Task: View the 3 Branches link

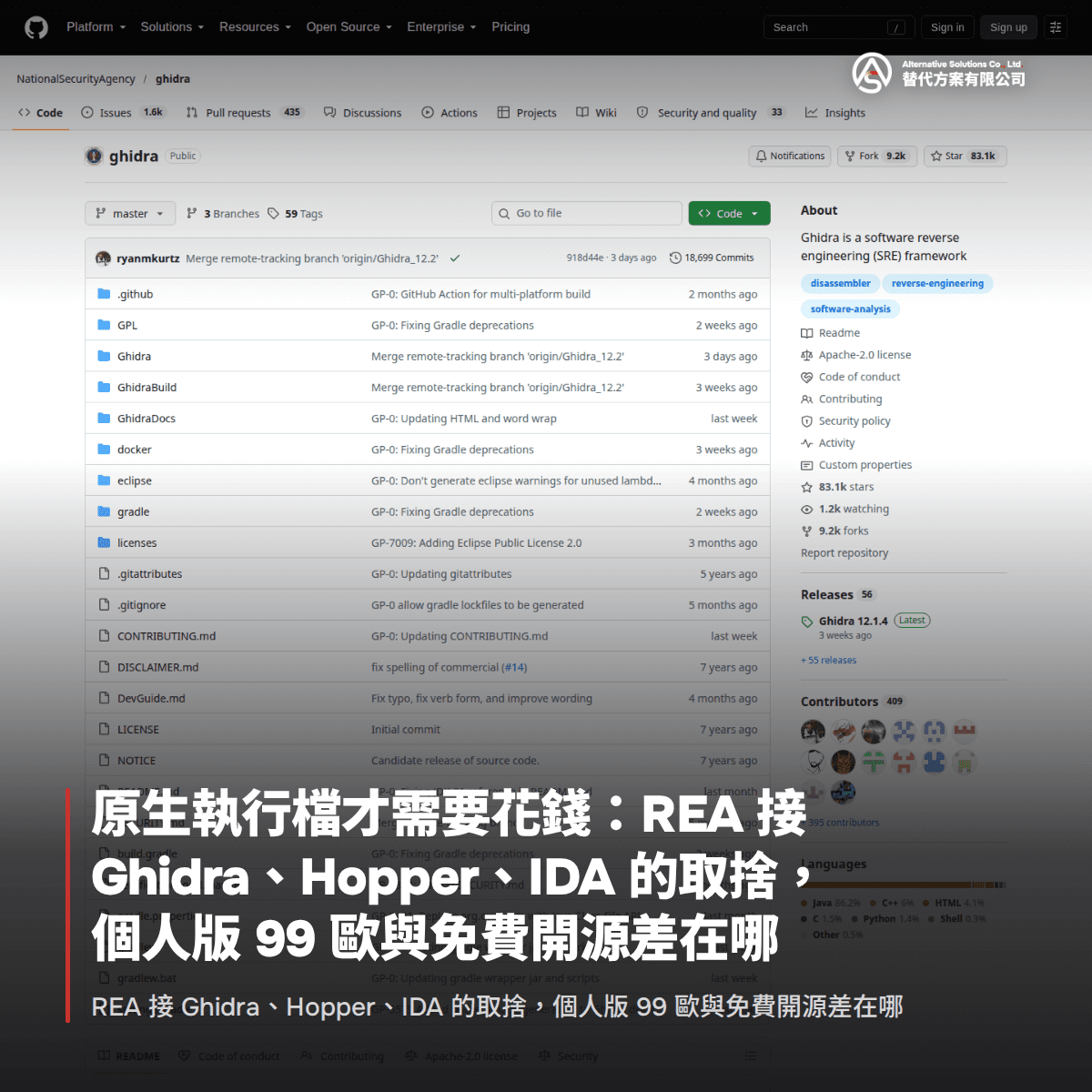Action: point(223,214)
